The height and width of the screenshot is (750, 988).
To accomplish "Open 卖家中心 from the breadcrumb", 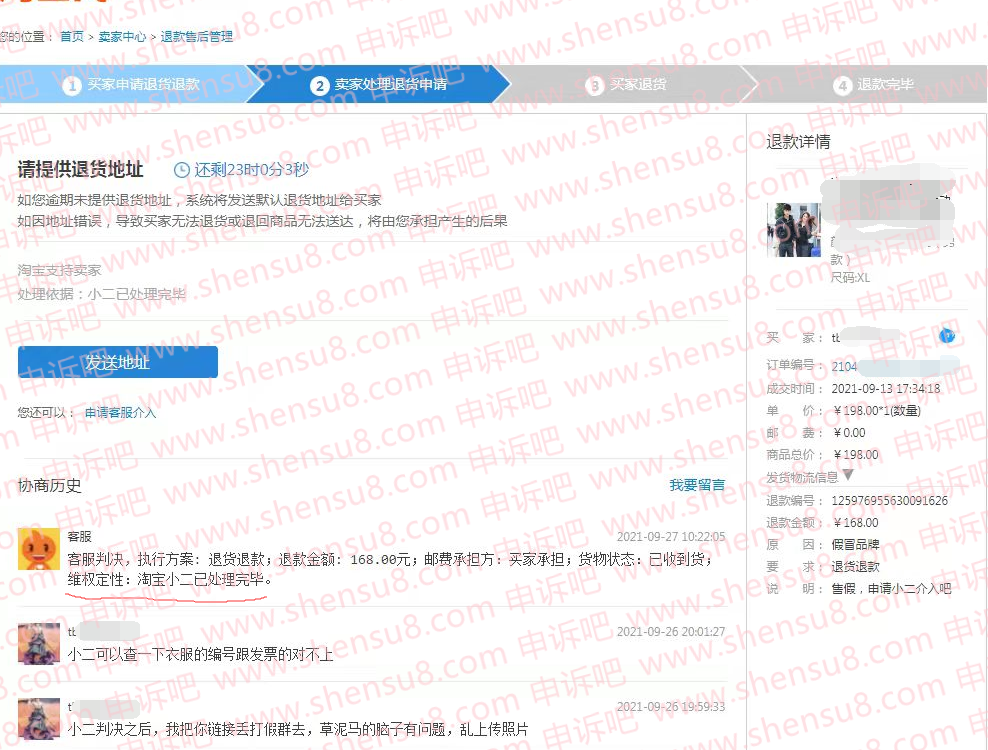I will pos(122,37).
